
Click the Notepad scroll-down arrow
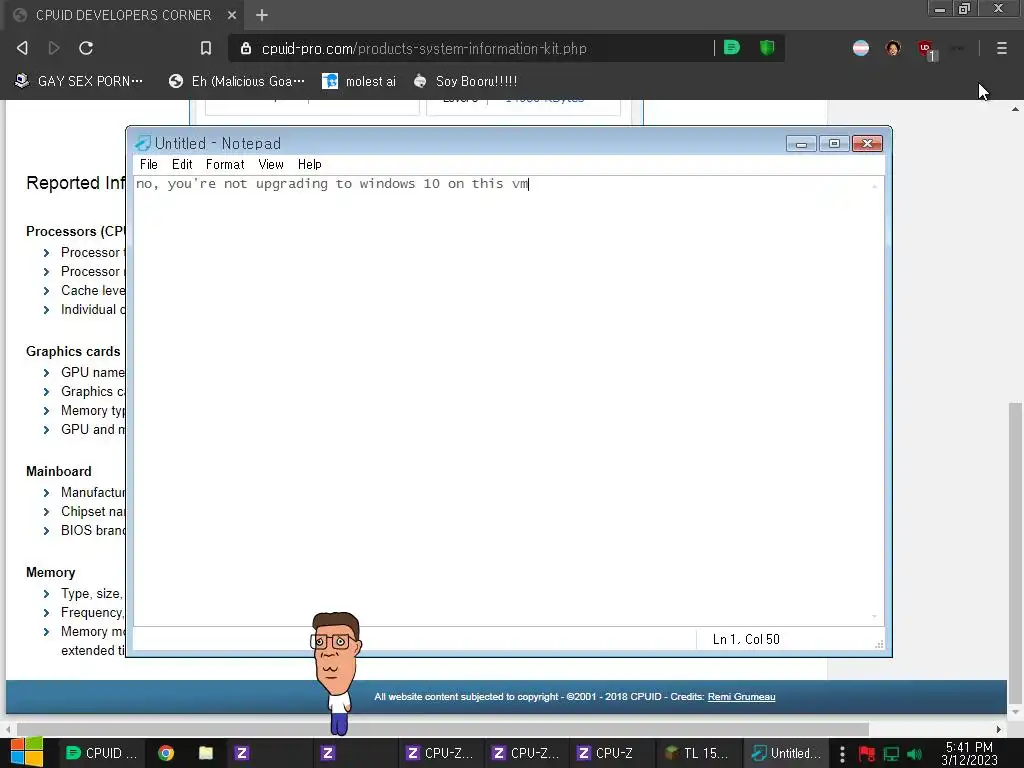(x=874, y=616)
